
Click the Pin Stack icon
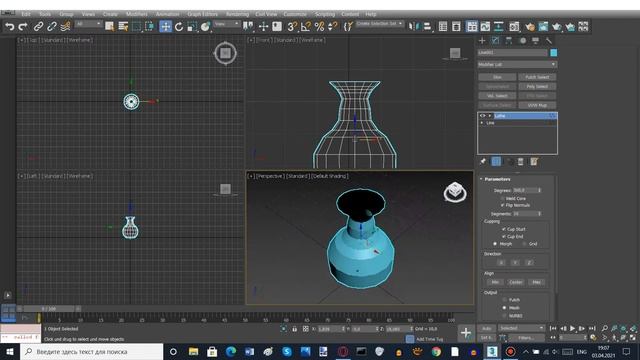point(483,162)
